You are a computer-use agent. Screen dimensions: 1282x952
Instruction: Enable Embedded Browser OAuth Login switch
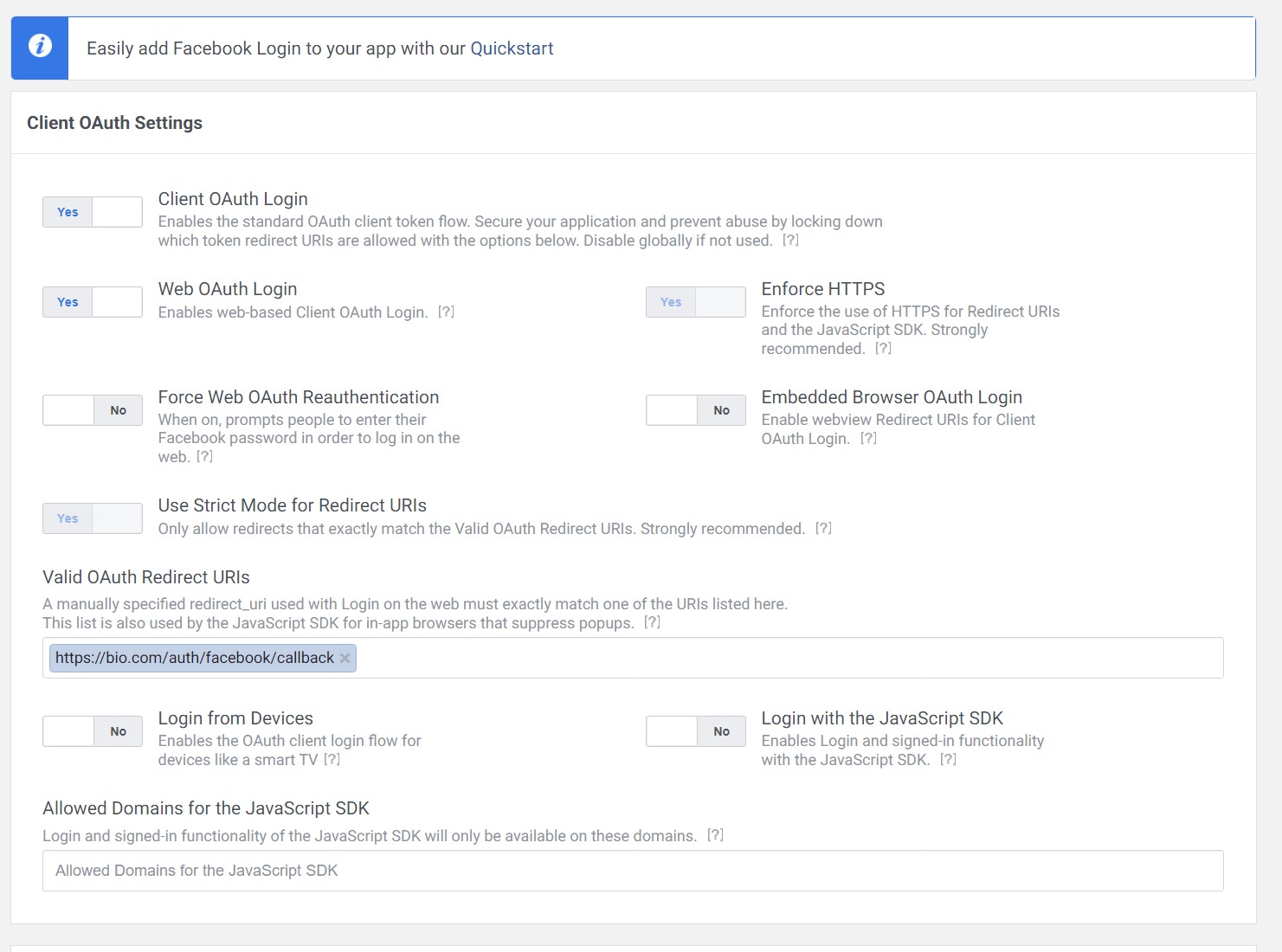click(x=696, y=410)
